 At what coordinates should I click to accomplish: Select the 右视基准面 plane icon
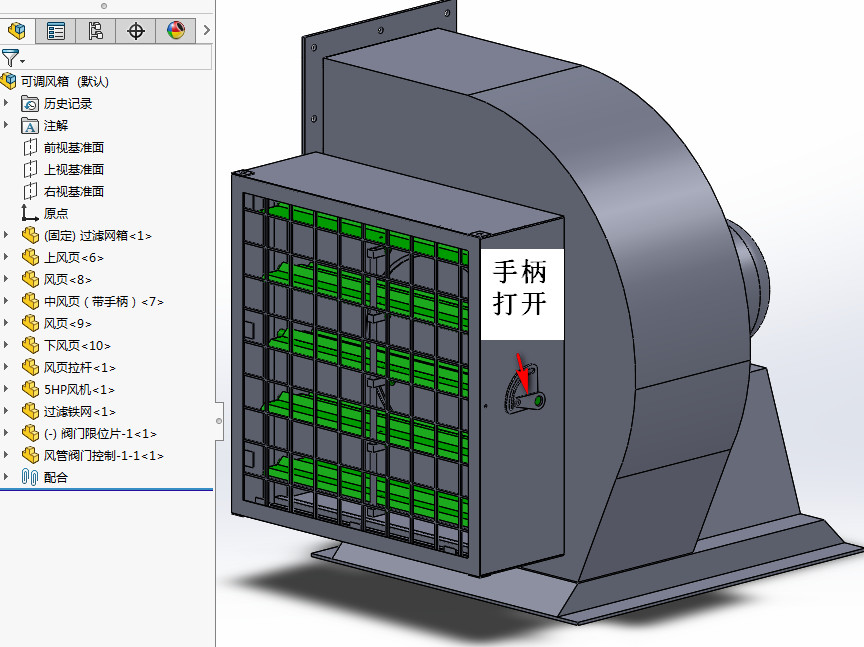pos(30,192)
